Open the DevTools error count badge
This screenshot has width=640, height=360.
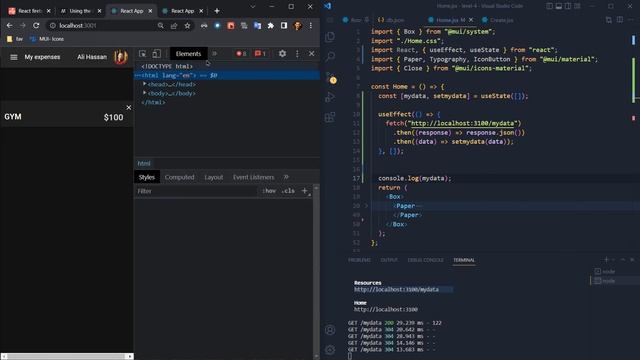(x=241, y=54)
